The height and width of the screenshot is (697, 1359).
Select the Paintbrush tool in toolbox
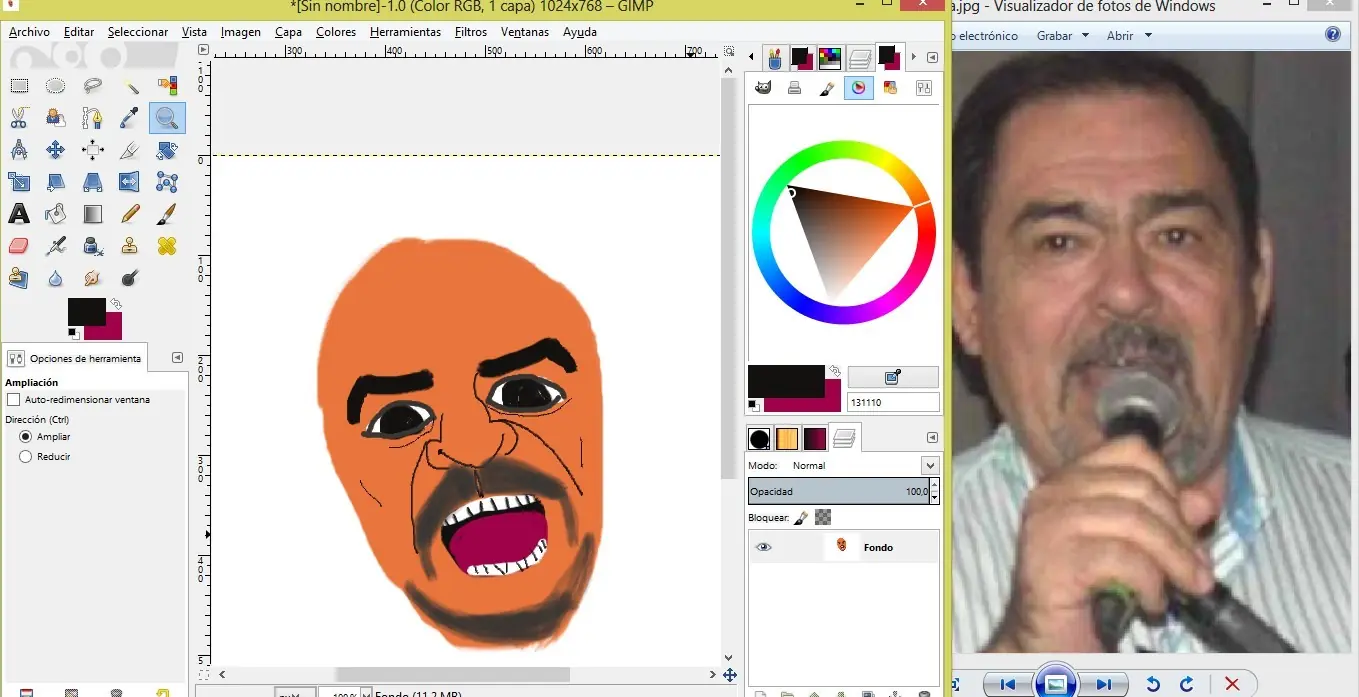pyautogui.click(x=166, y=213)
